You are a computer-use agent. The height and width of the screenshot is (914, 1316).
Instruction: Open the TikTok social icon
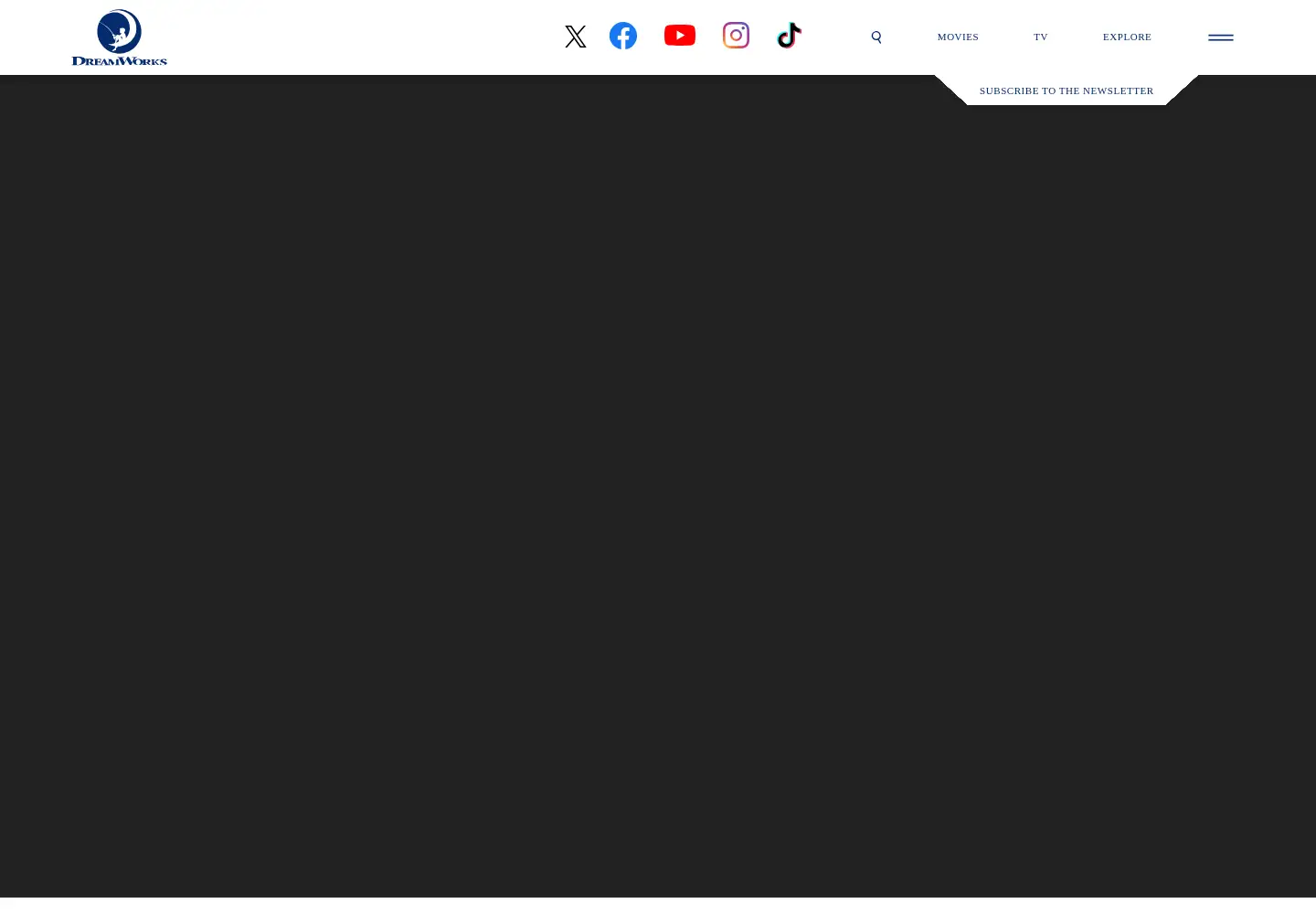pos(789,36)
